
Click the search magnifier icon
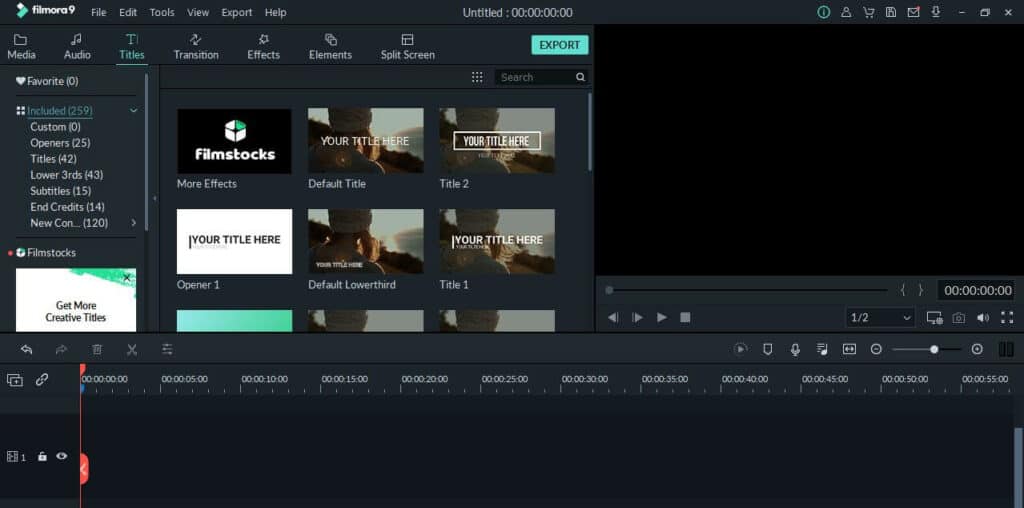pos(580,77)
